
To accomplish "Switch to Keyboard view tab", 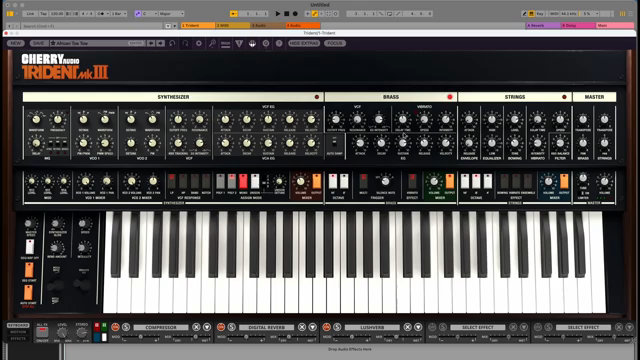I will [x=18, y=325].
